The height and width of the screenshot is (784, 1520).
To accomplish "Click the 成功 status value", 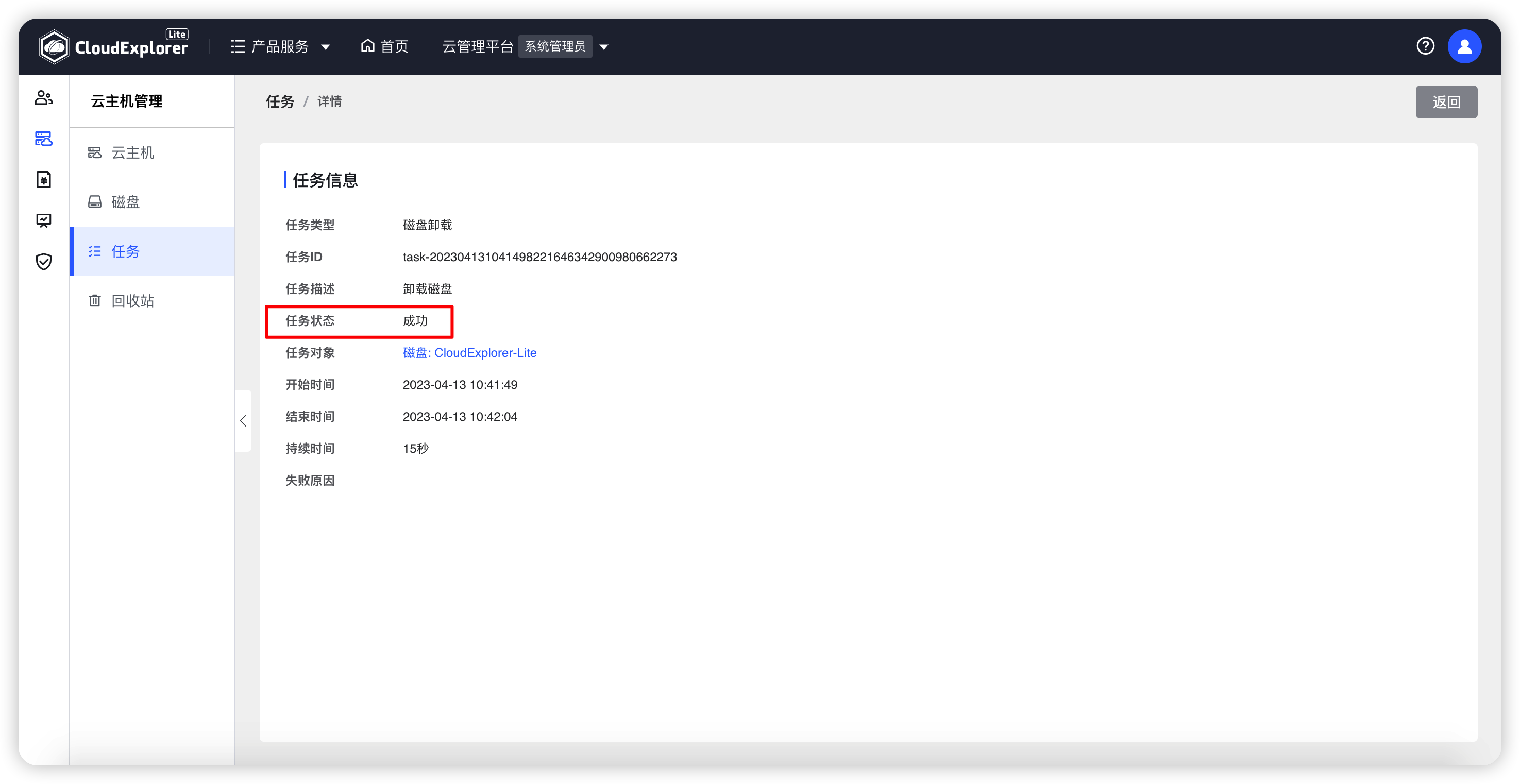I will click(415, 321).
